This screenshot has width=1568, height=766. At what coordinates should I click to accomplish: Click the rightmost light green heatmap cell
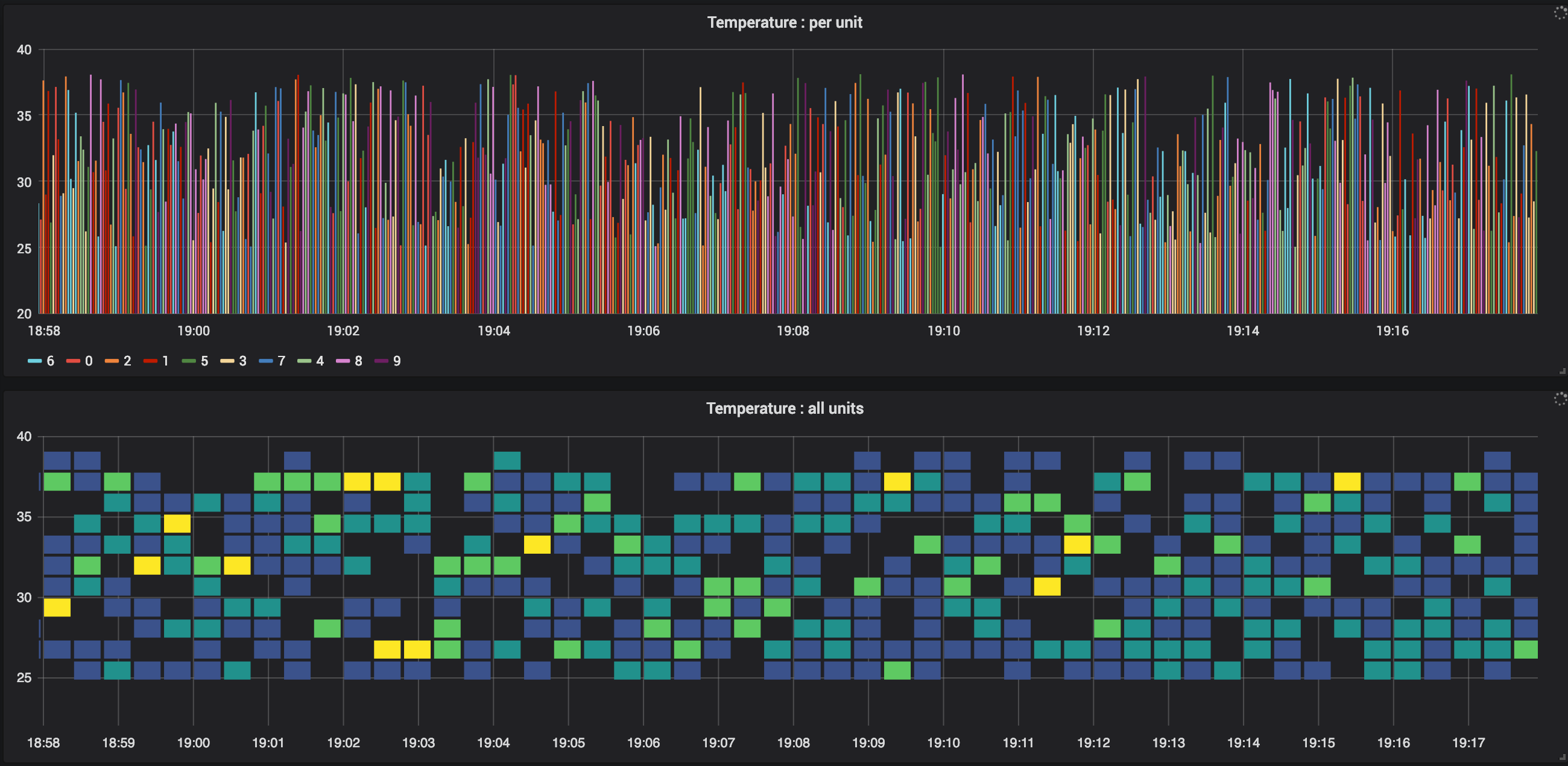point(1525,649)
